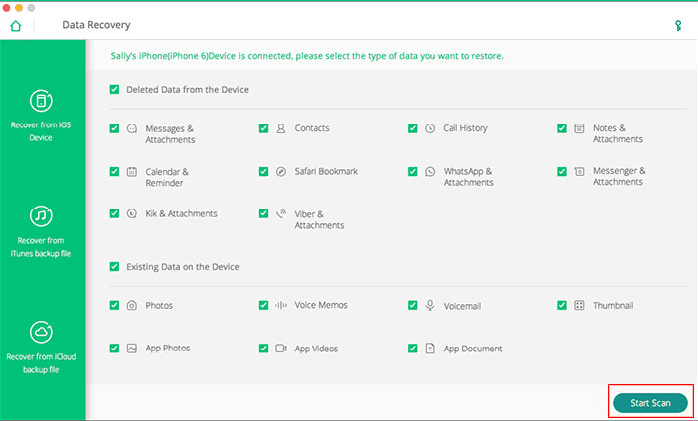
Task: Disable the Thumbnail checkbox
Action: [x=563, y=305]
